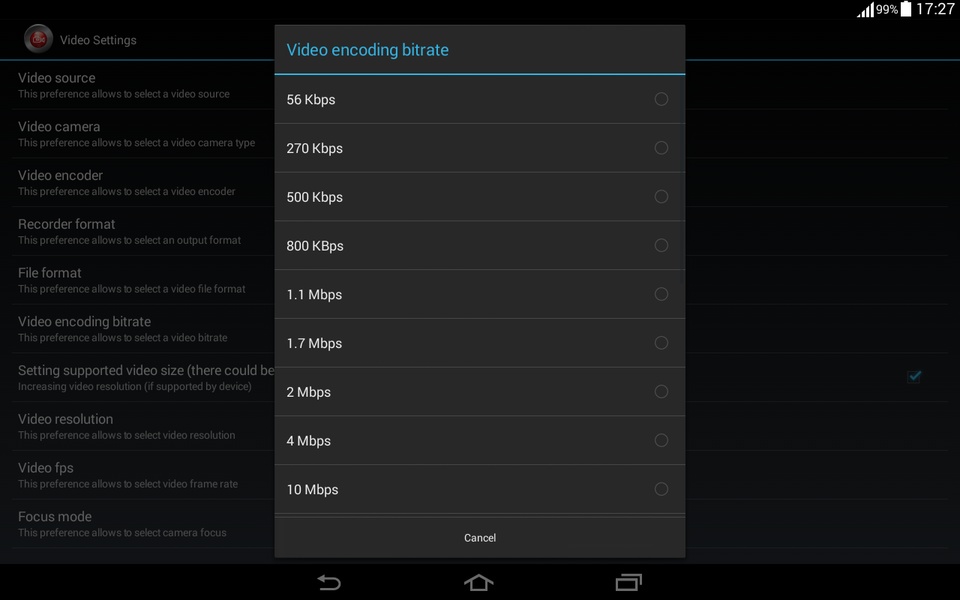Open the File format preference
The width and height of the screenshot is (960, 600).
click(x=143, y=280)
